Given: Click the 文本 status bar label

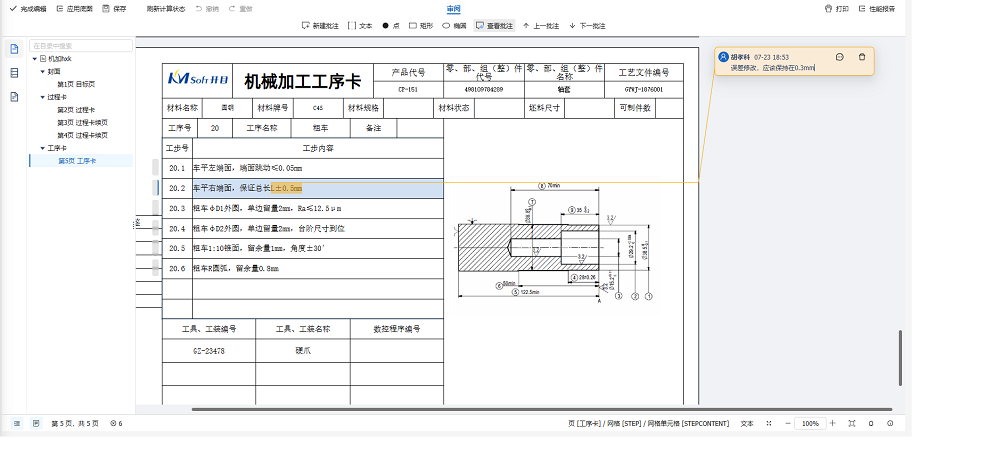Looking at the screenshot, I should click(747, 423).
